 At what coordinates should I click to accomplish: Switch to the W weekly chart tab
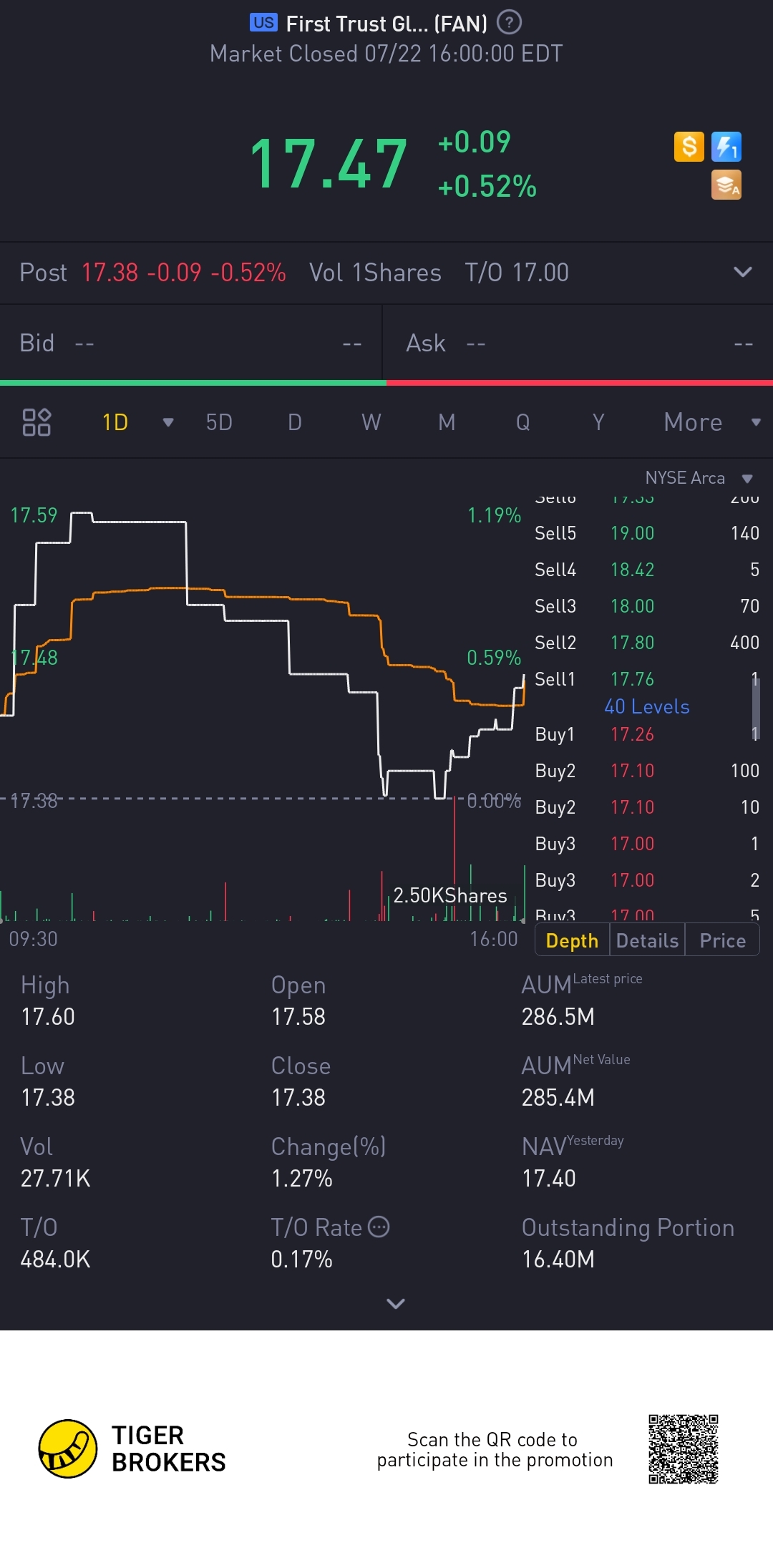(x=371, y=422)
